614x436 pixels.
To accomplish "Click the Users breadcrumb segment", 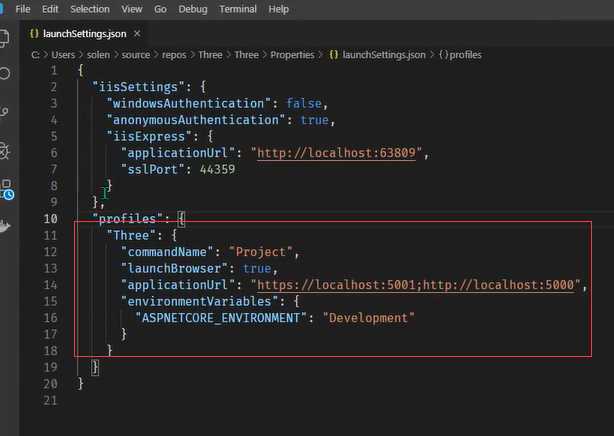I will point(63,55).
